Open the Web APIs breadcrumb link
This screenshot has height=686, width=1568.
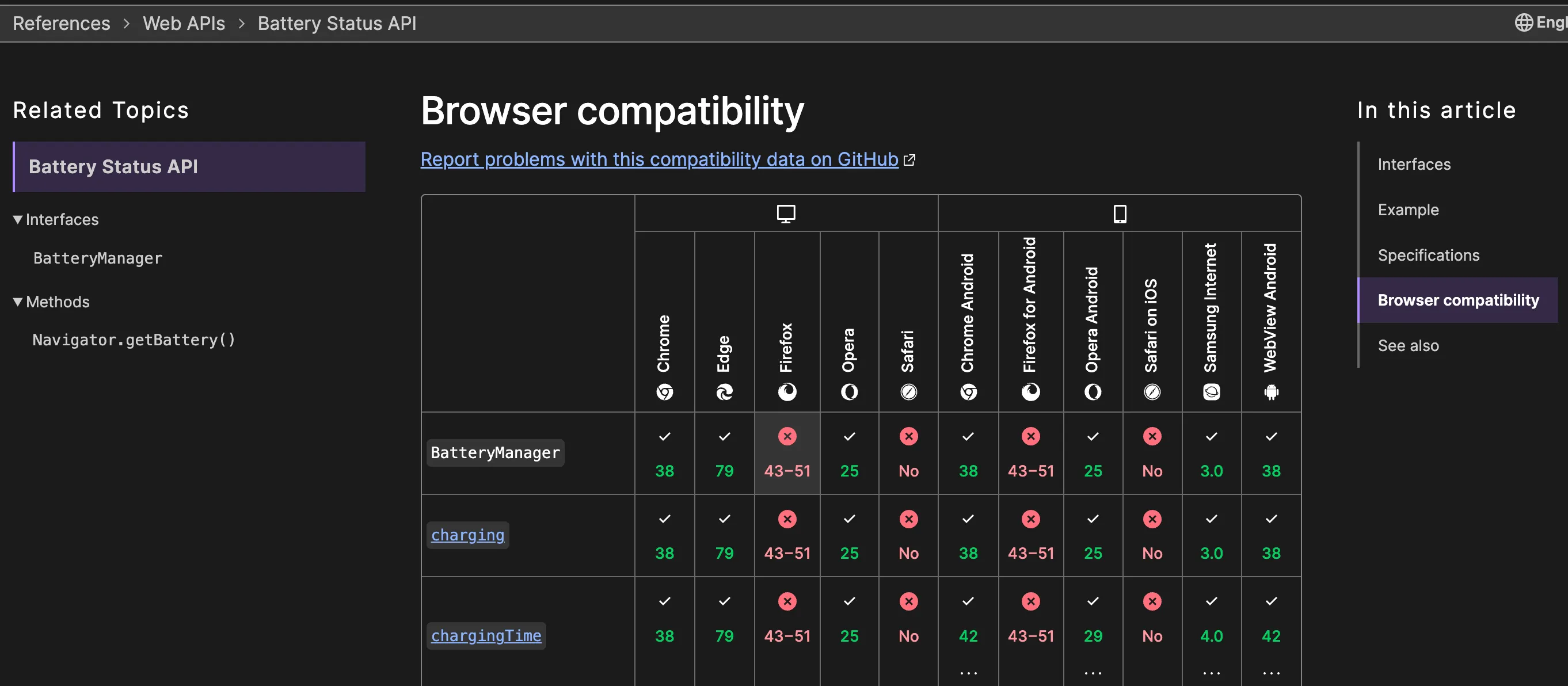[x=184, y=23]
